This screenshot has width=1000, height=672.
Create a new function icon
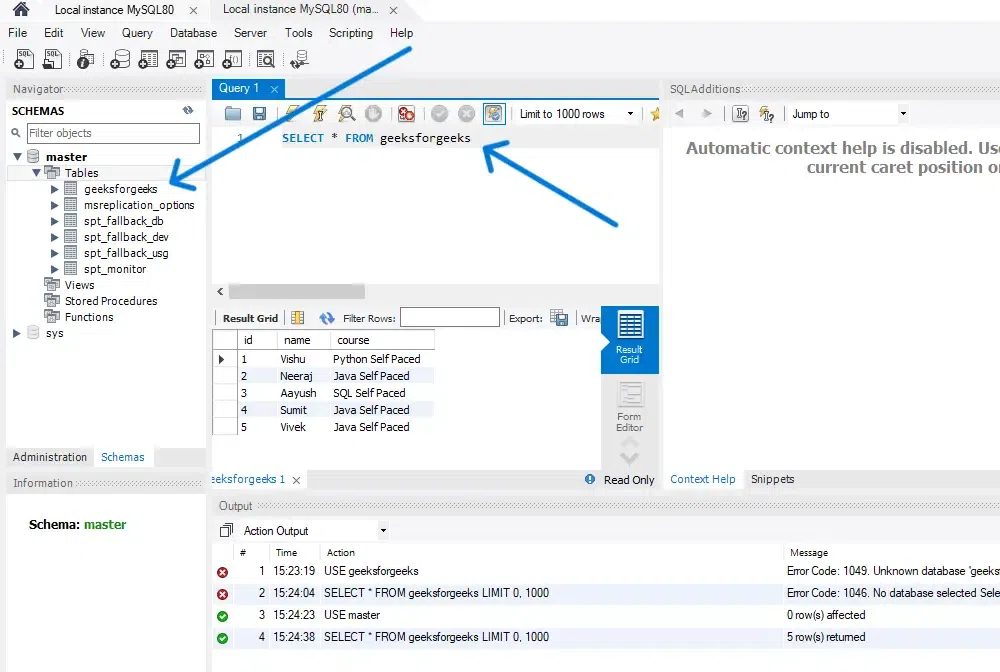tap(232, 59)
